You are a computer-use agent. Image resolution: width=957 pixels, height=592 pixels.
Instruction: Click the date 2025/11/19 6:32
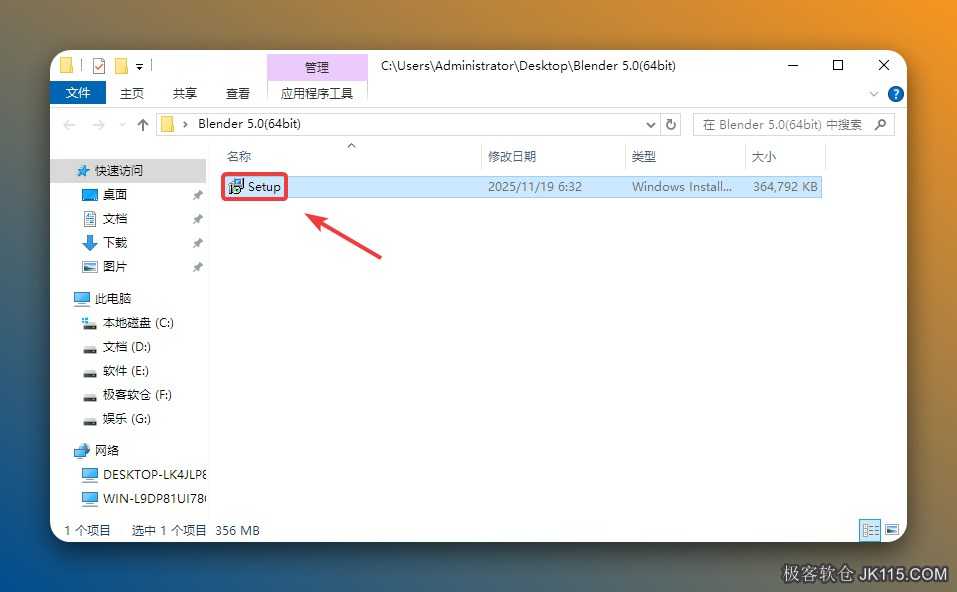click(535, 187)
